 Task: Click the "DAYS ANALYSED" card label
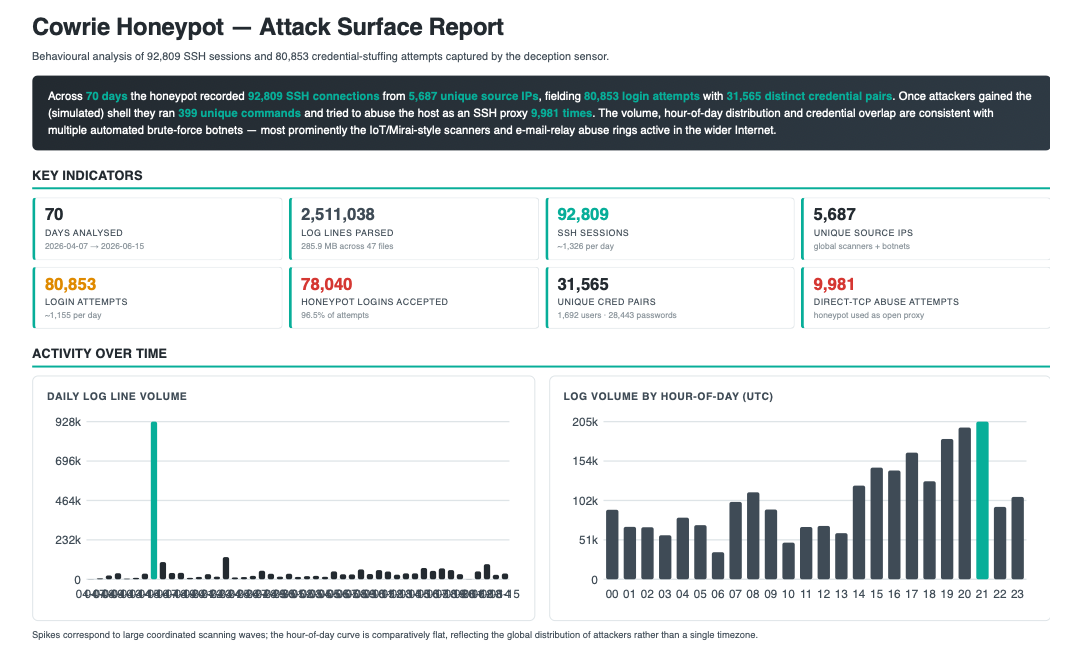coord(84,233)
